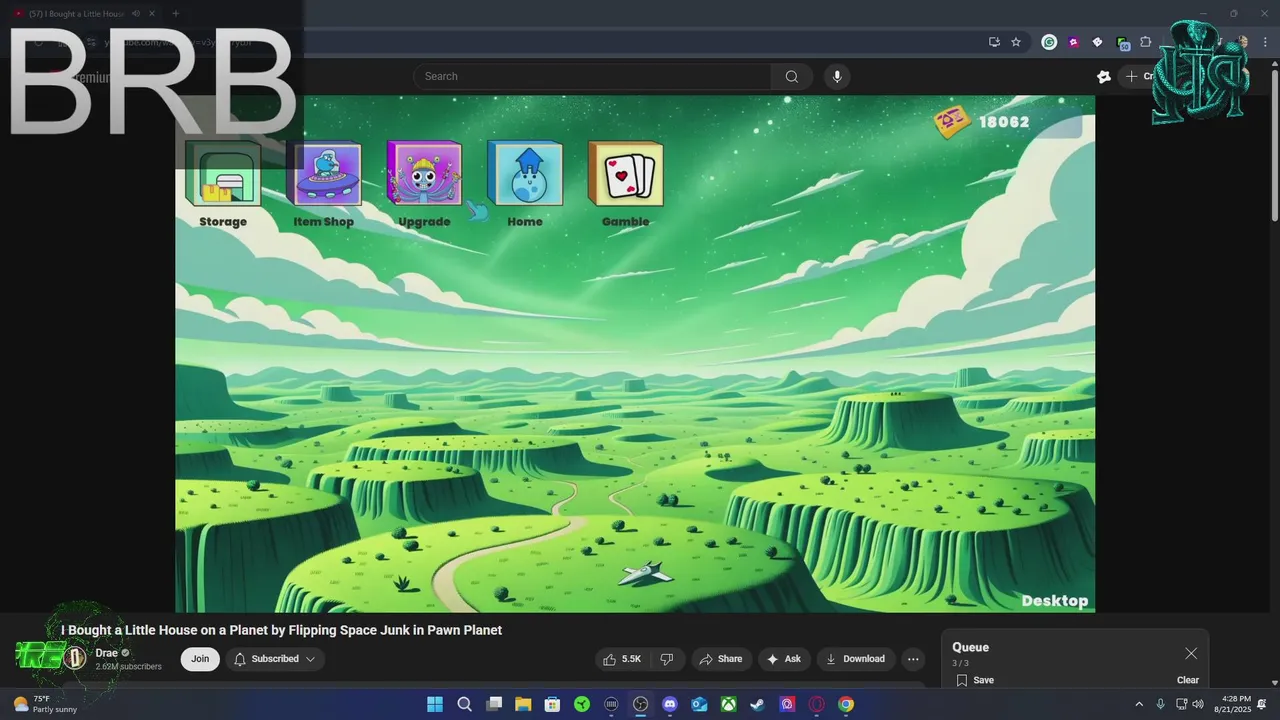Clear the queue
The height and width of the screenshot is (720, 1280).
[1188, 680]
